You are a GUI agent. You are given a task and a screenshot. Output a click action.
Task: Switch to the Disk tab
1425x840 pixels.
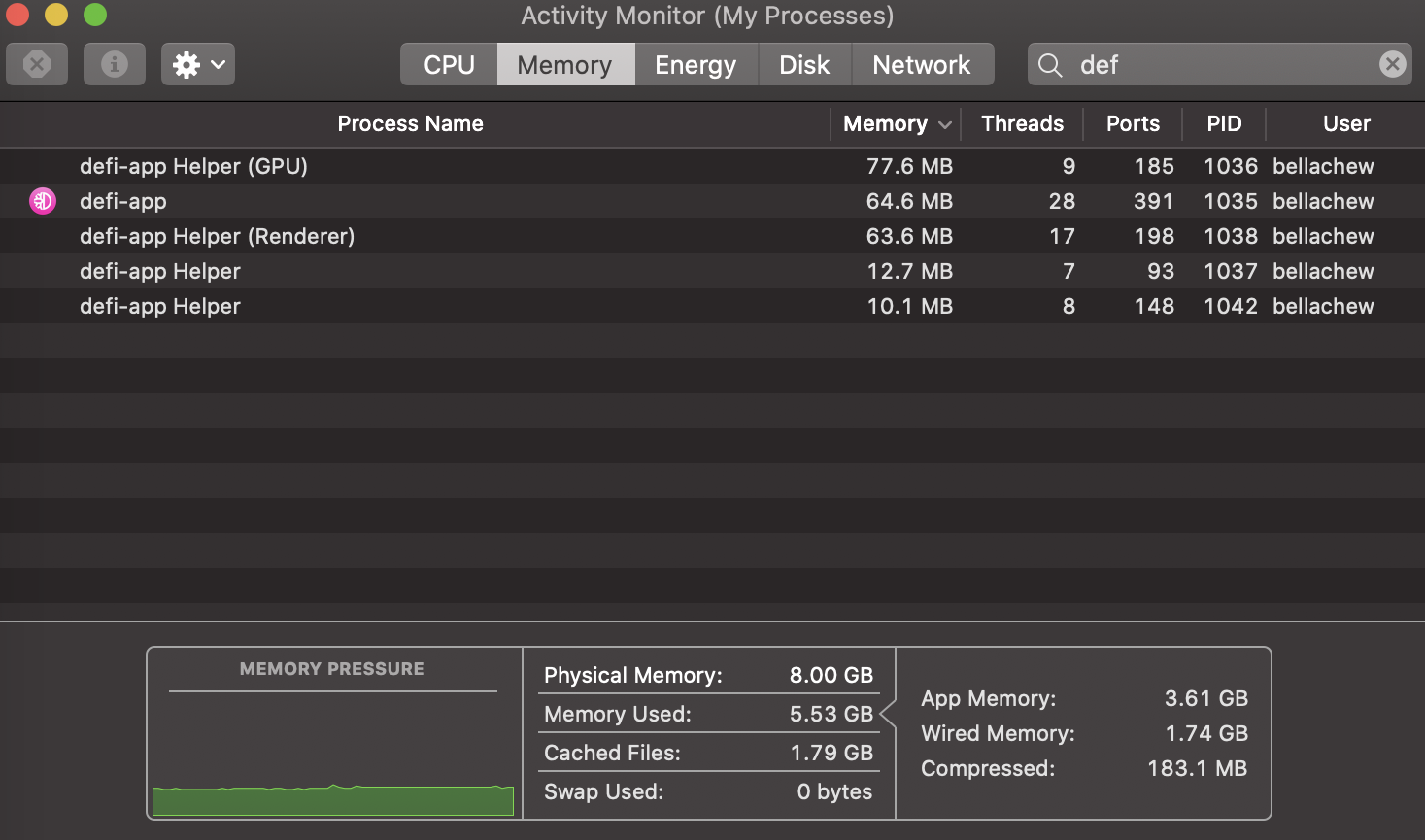pos(804,64)
